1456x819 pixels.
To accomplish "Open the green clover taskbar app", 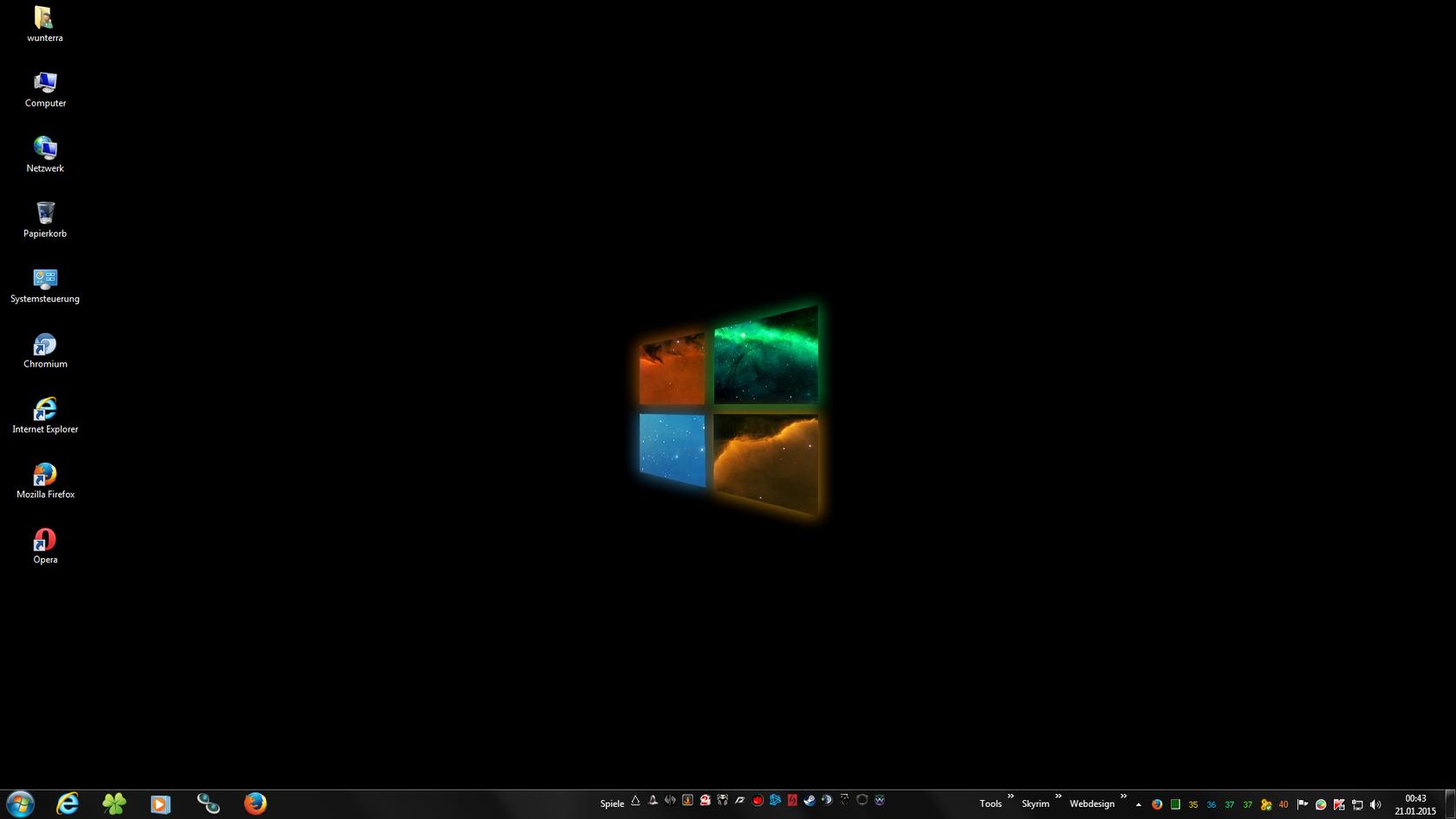I will coord(114,803).
